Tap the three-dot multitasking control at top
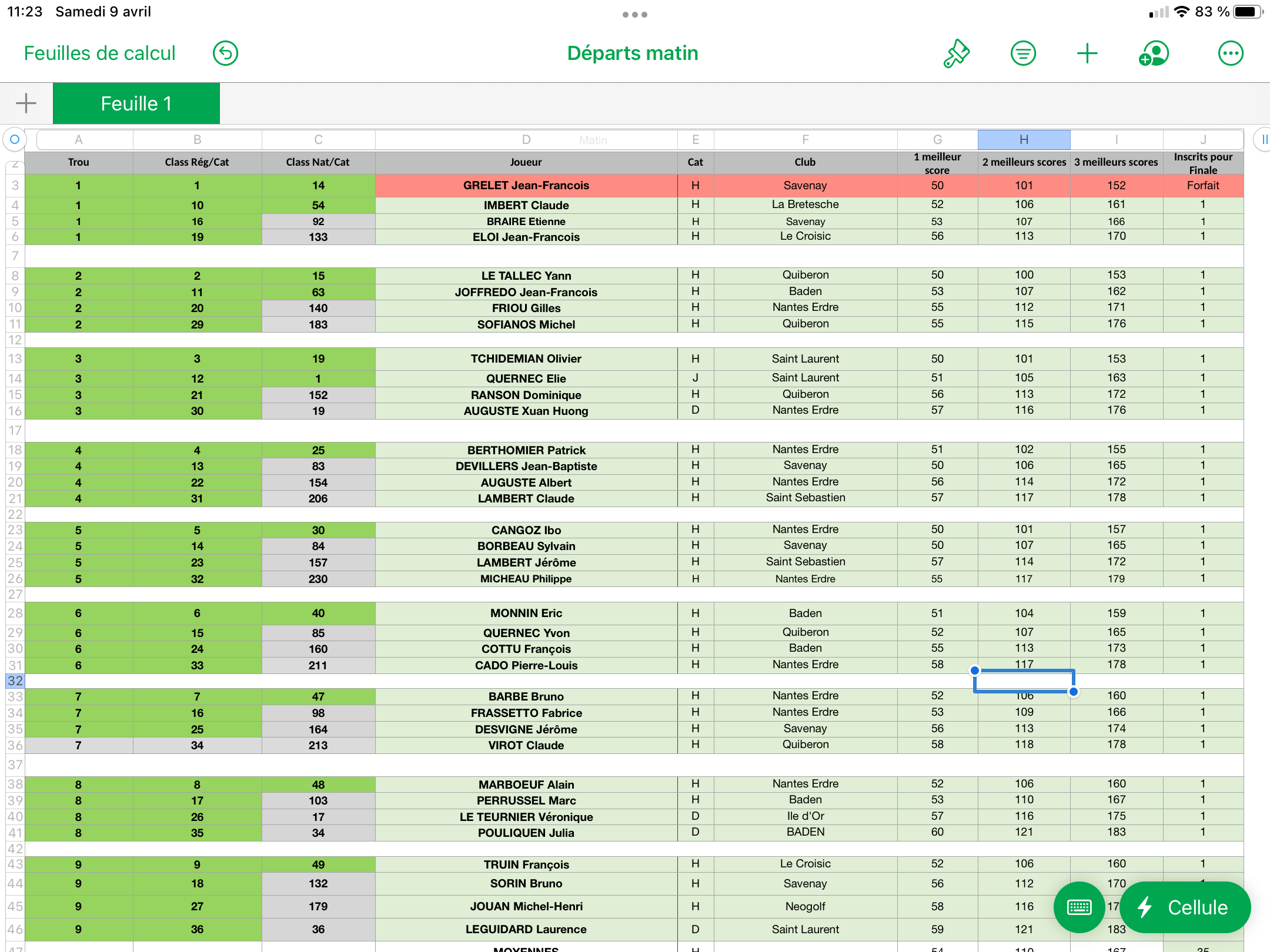 (634, 15)
